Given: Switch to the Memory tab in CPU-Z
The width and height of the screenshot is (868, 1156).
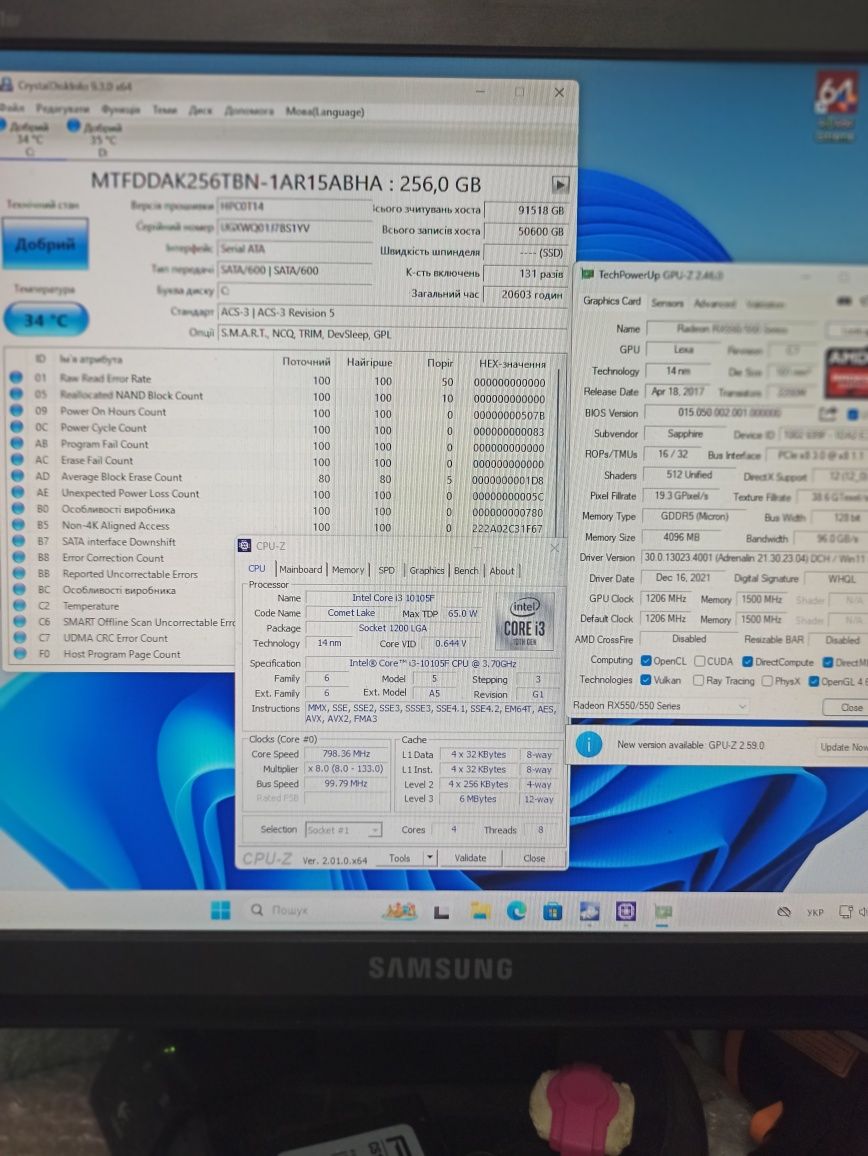Looking at the screenshot, I should pyautogui.click(x=347, y=570).
